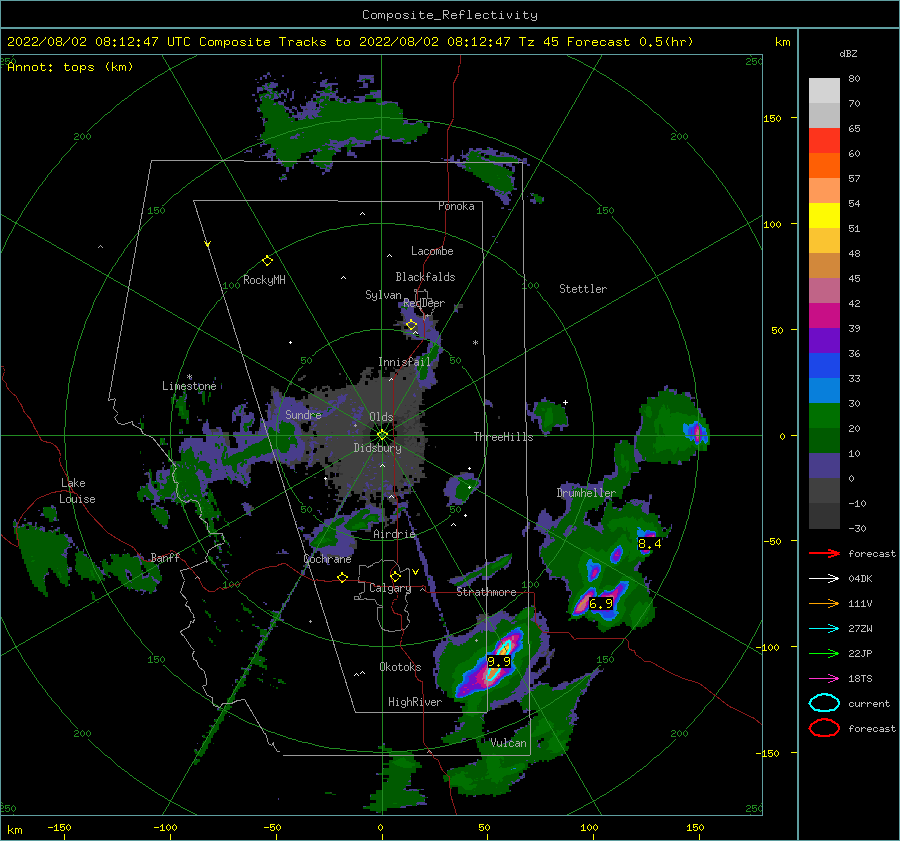Click the yellow diamond marker above Calgary label

point(395,576)
